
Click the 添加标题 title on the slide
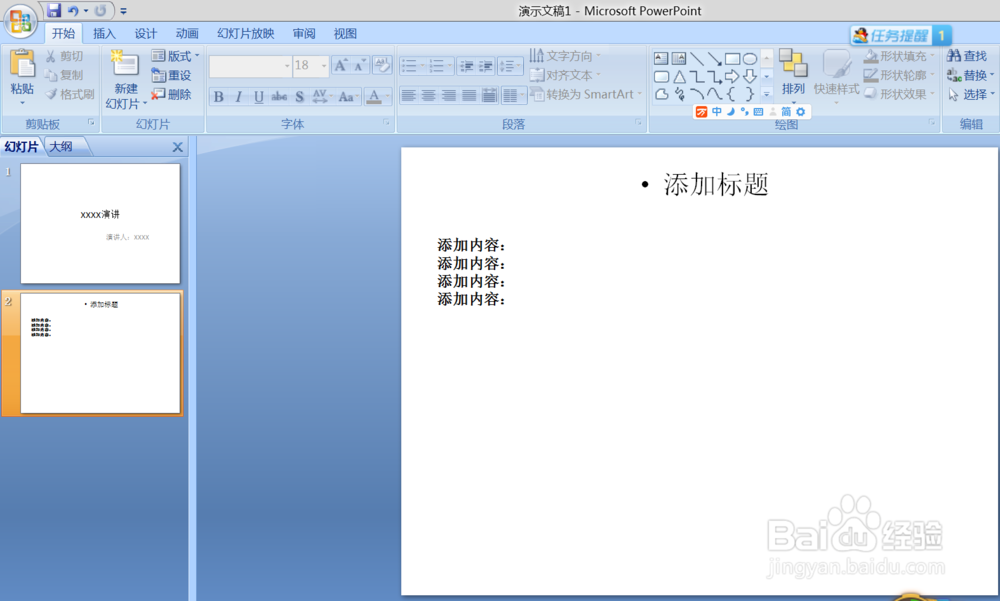point(716,184)
